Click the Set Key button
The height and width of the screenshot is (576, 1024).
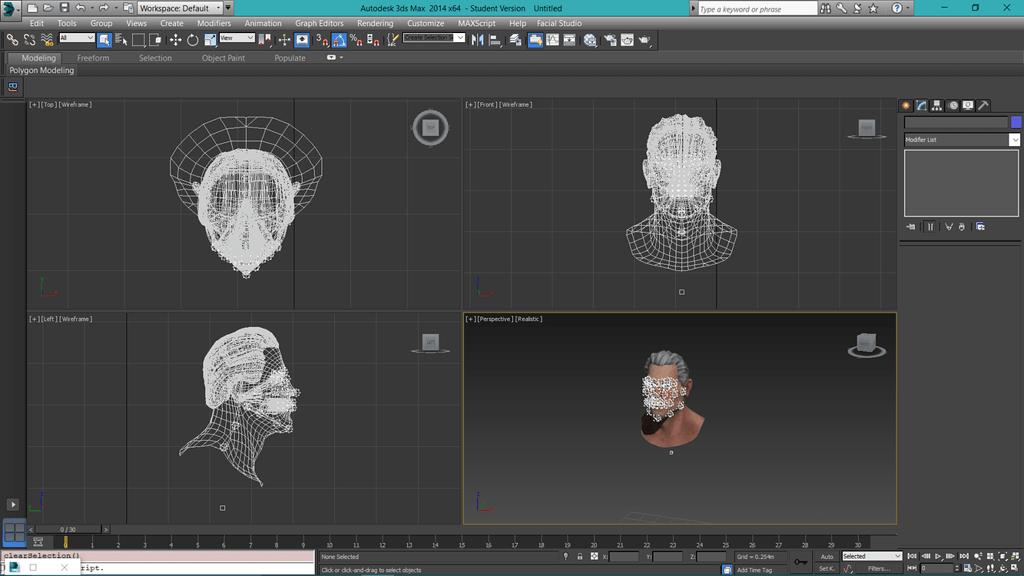(826, 567)
